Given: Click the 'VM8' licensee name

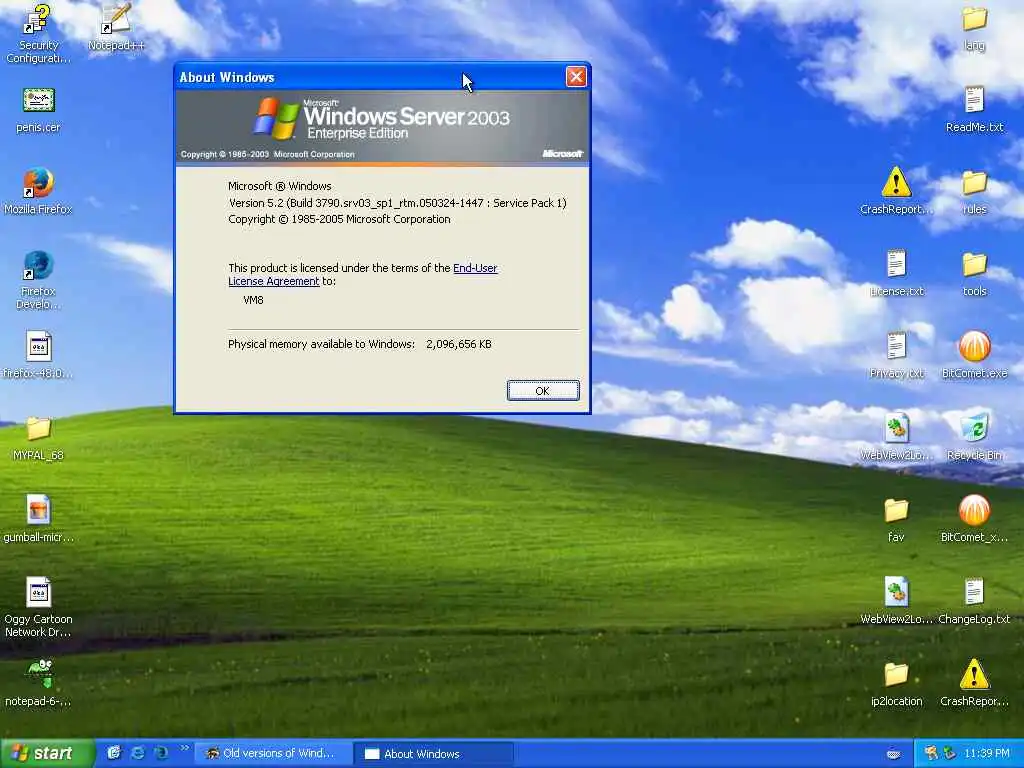Looking at the screenshot, I should pyautogui.click(x=253, y=300).
